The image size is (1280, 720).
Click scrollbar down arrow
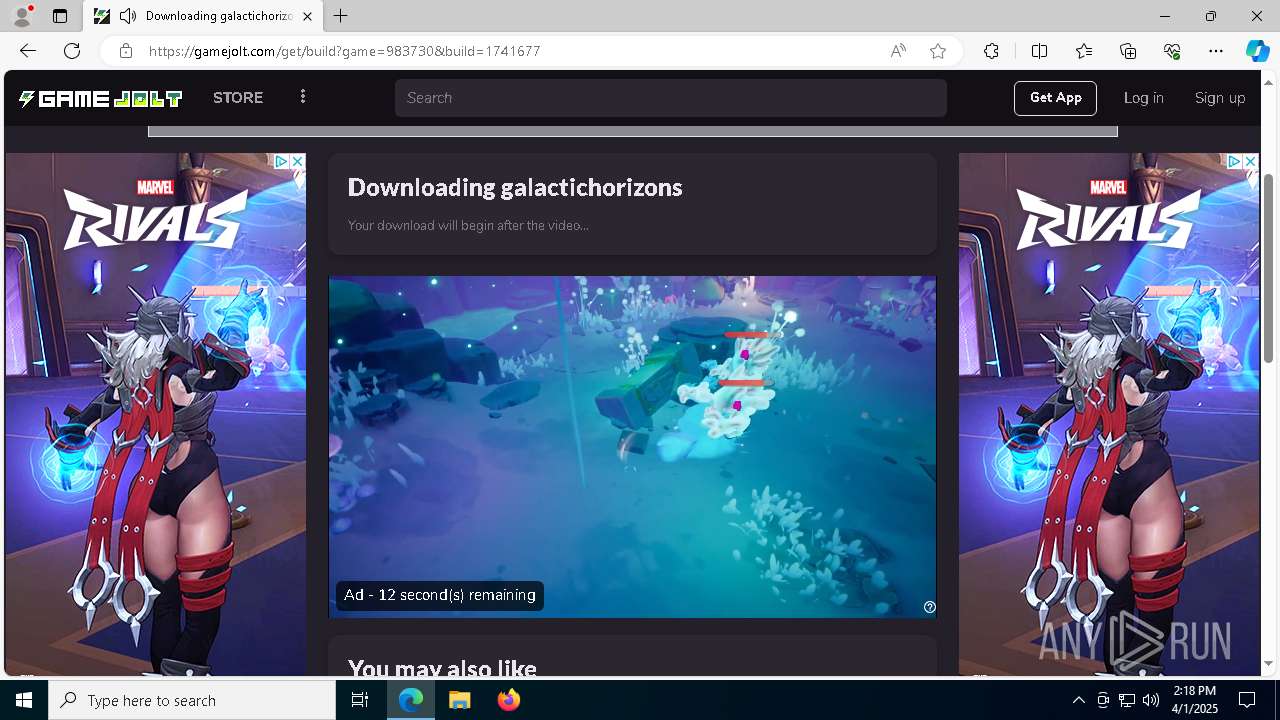click(x=1269, y=664)
